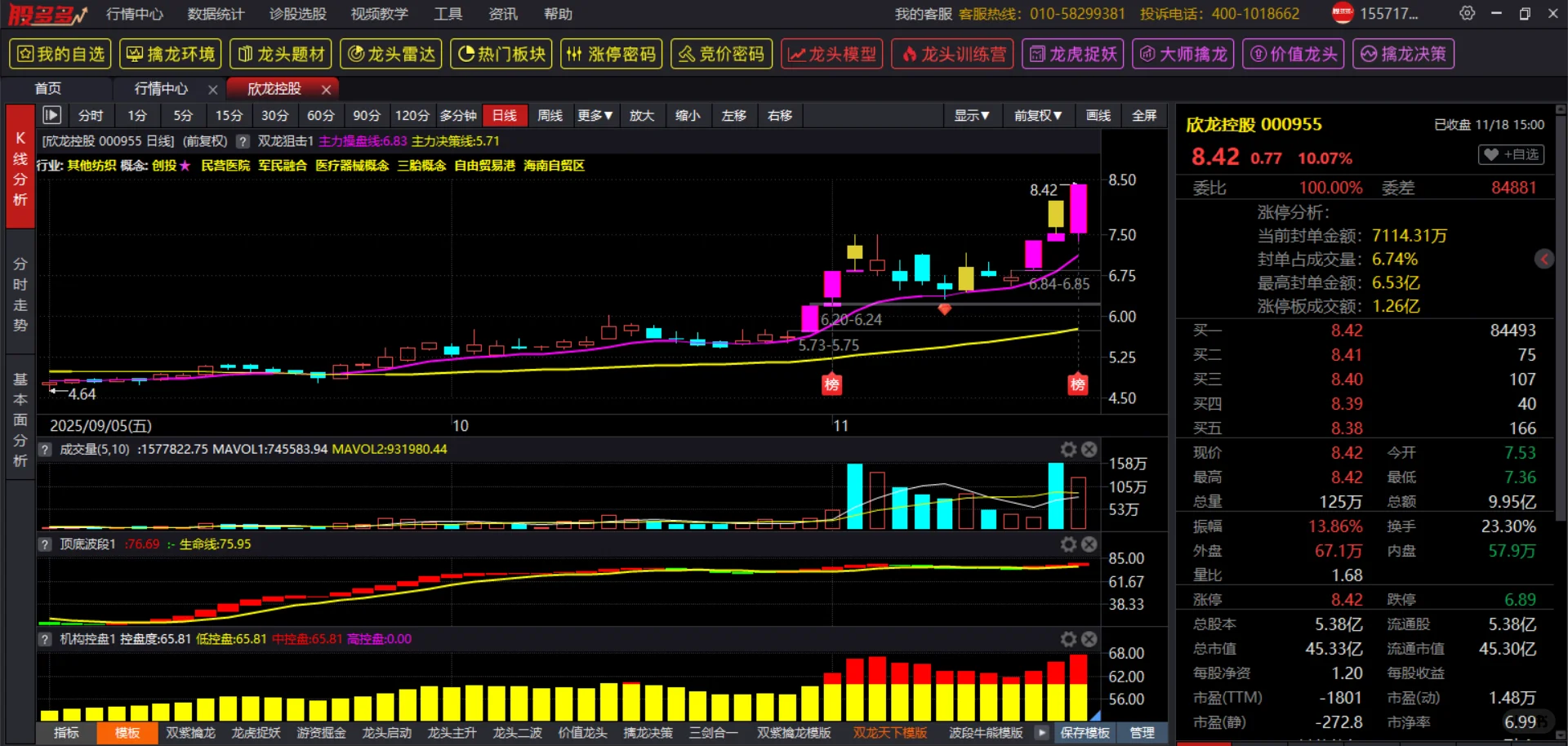Close the 成交量 volume panel
The height and width of the screenshot is (746, 1568).
(1089, 450)
